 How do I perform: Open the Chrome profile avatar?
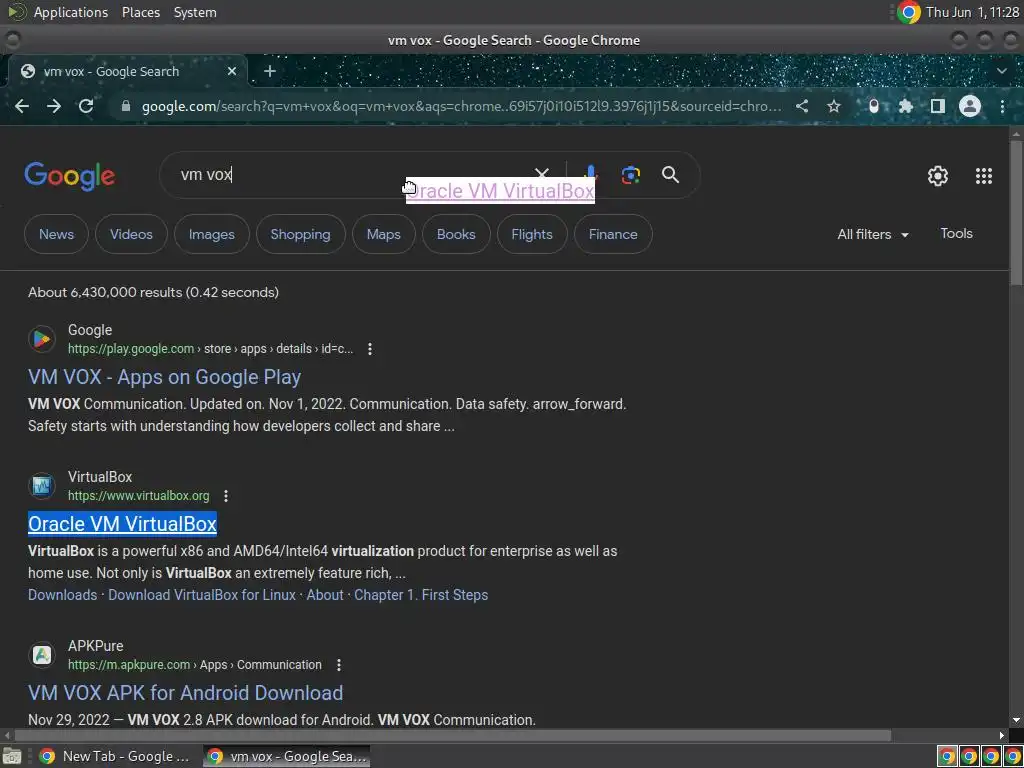tap(970, 106)
